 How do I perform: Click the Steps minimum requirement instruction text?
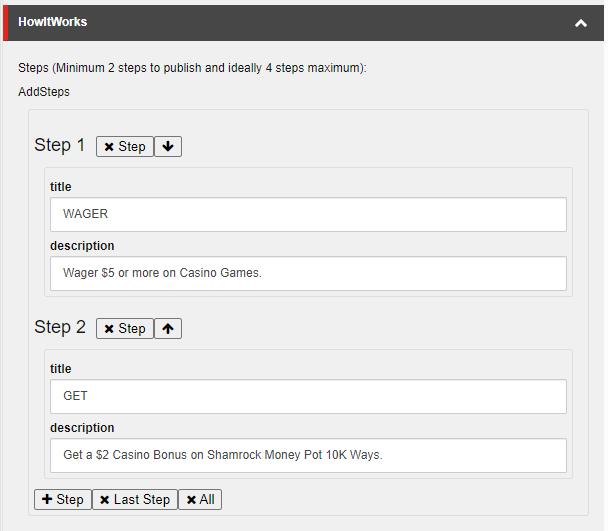point(192,68)
